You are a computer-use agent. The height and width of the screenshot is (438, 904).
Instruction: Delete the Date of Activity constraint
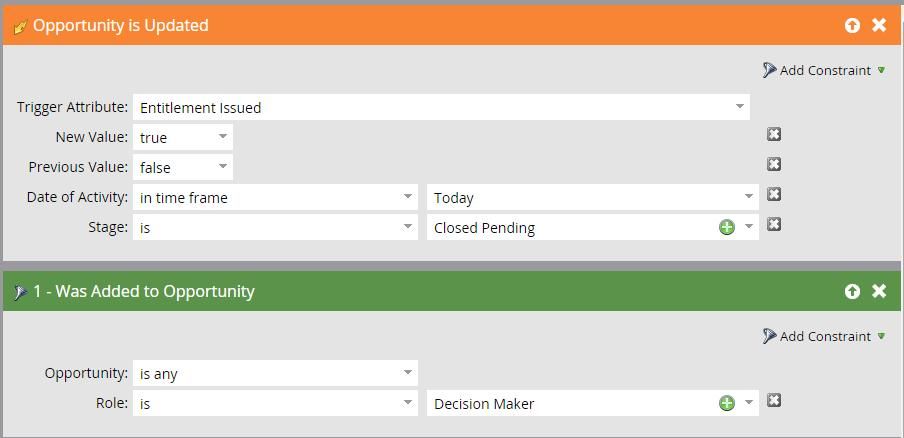(774, 195)
